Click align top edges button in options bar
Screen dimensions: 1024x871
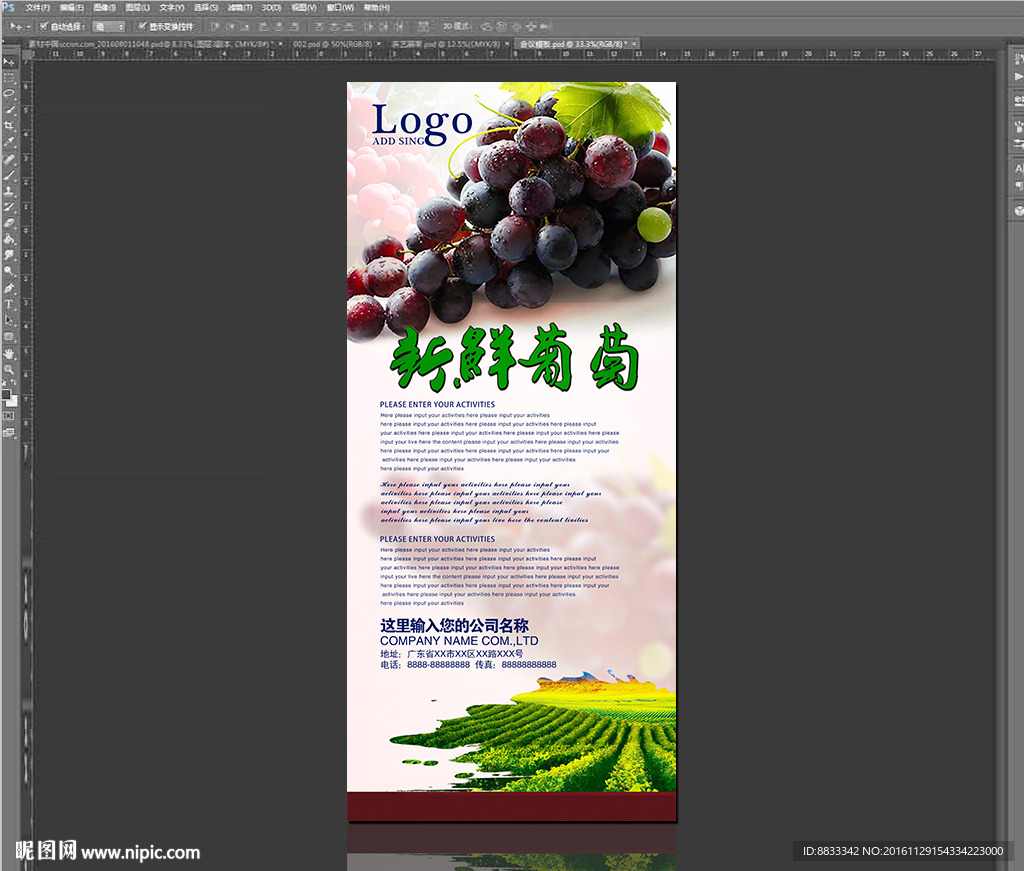[214, 27]
